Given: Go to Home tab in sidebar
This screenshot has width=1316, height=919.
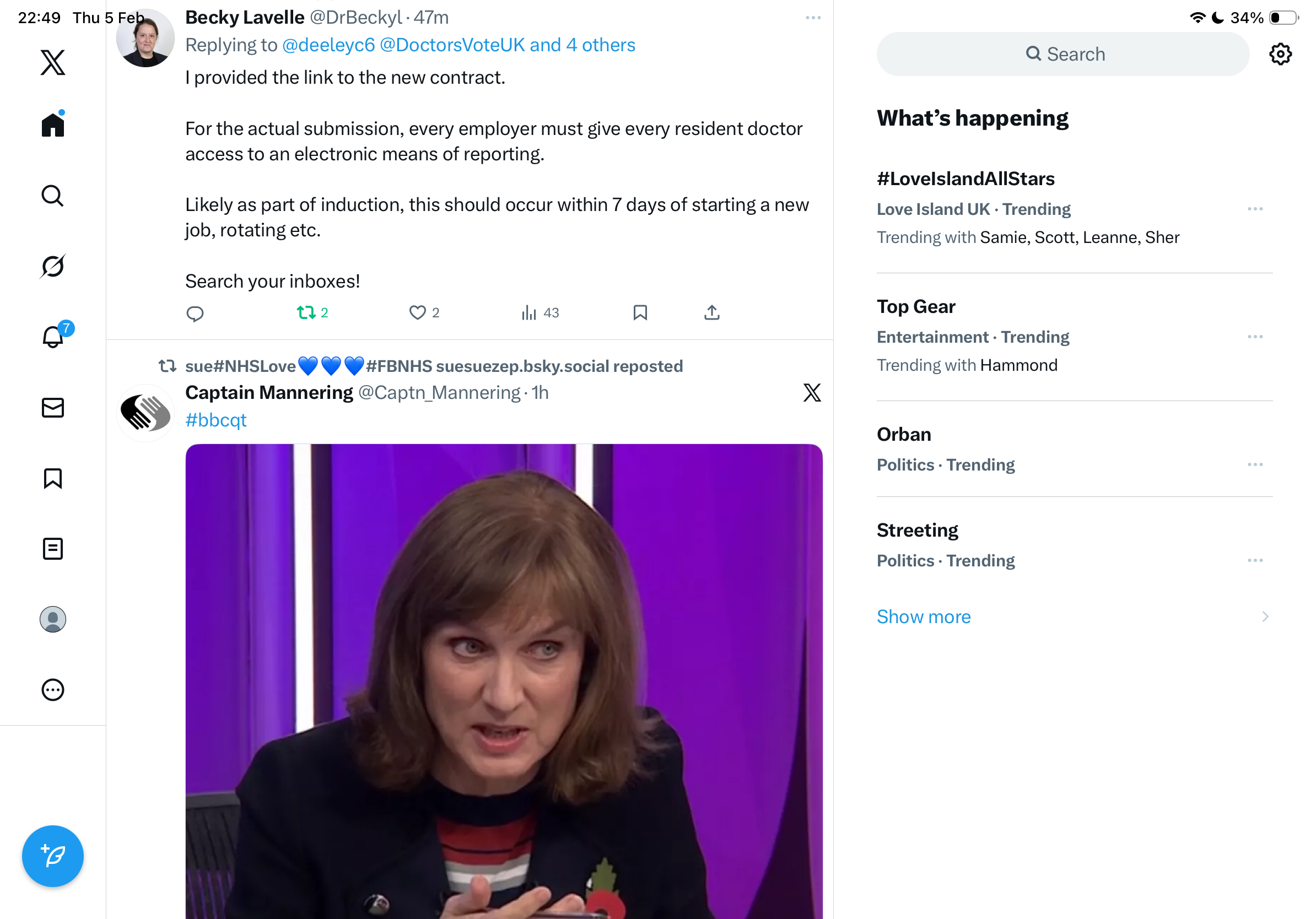Looking at the screenshot, I should [53, 125].
